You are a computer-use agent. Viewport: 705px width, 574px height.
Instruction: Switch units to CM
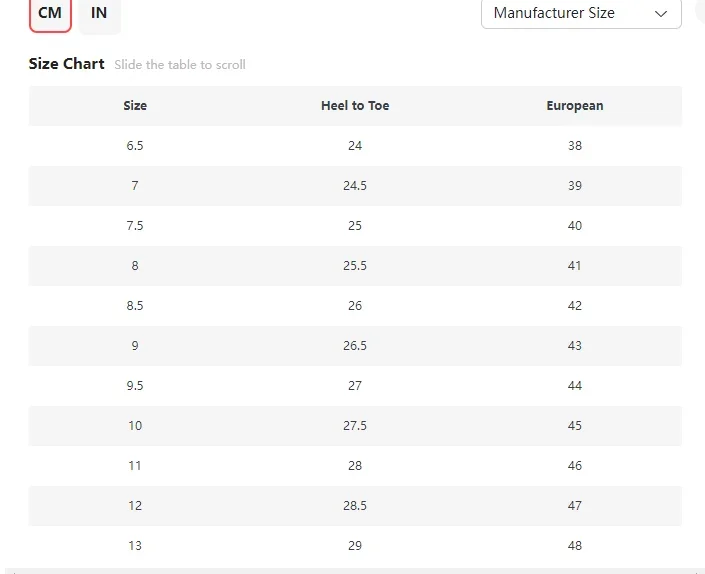tap(50, 13)
